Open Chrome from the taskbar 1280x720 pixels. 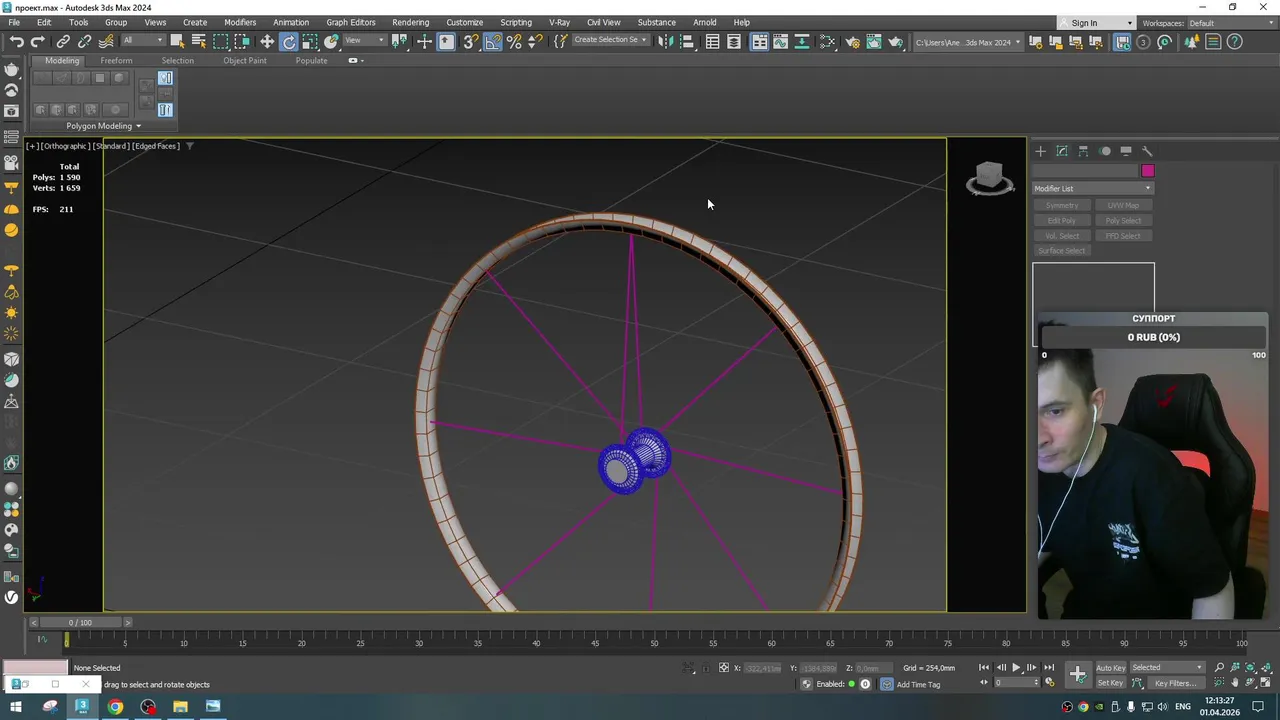point(115,707)
